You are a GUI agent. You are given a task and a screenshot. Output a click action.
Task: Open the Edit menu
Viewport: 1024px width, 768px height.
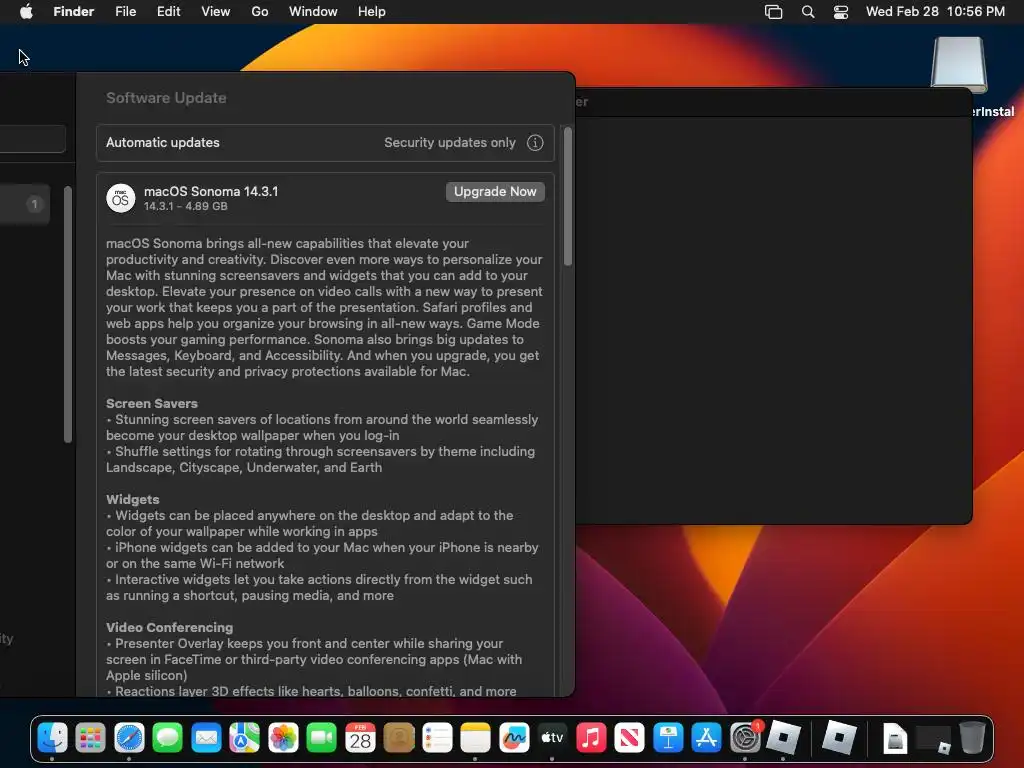click(168, 12)
